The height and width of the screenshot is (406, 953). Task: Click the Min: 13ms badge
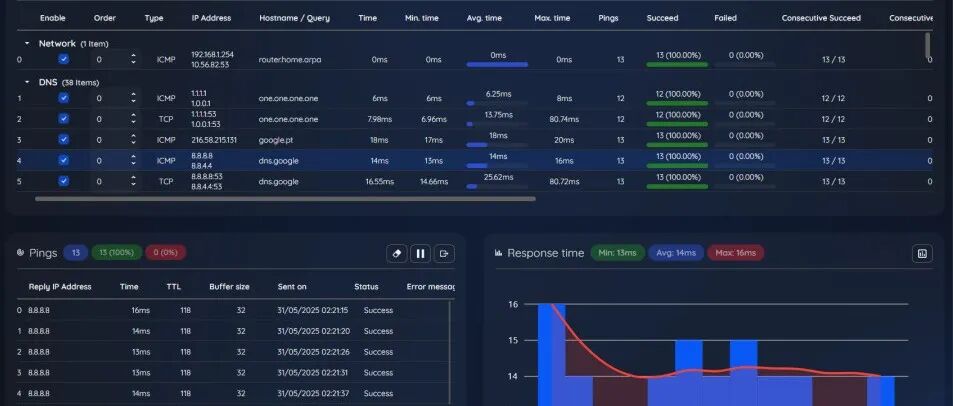[x=617, y=252]
